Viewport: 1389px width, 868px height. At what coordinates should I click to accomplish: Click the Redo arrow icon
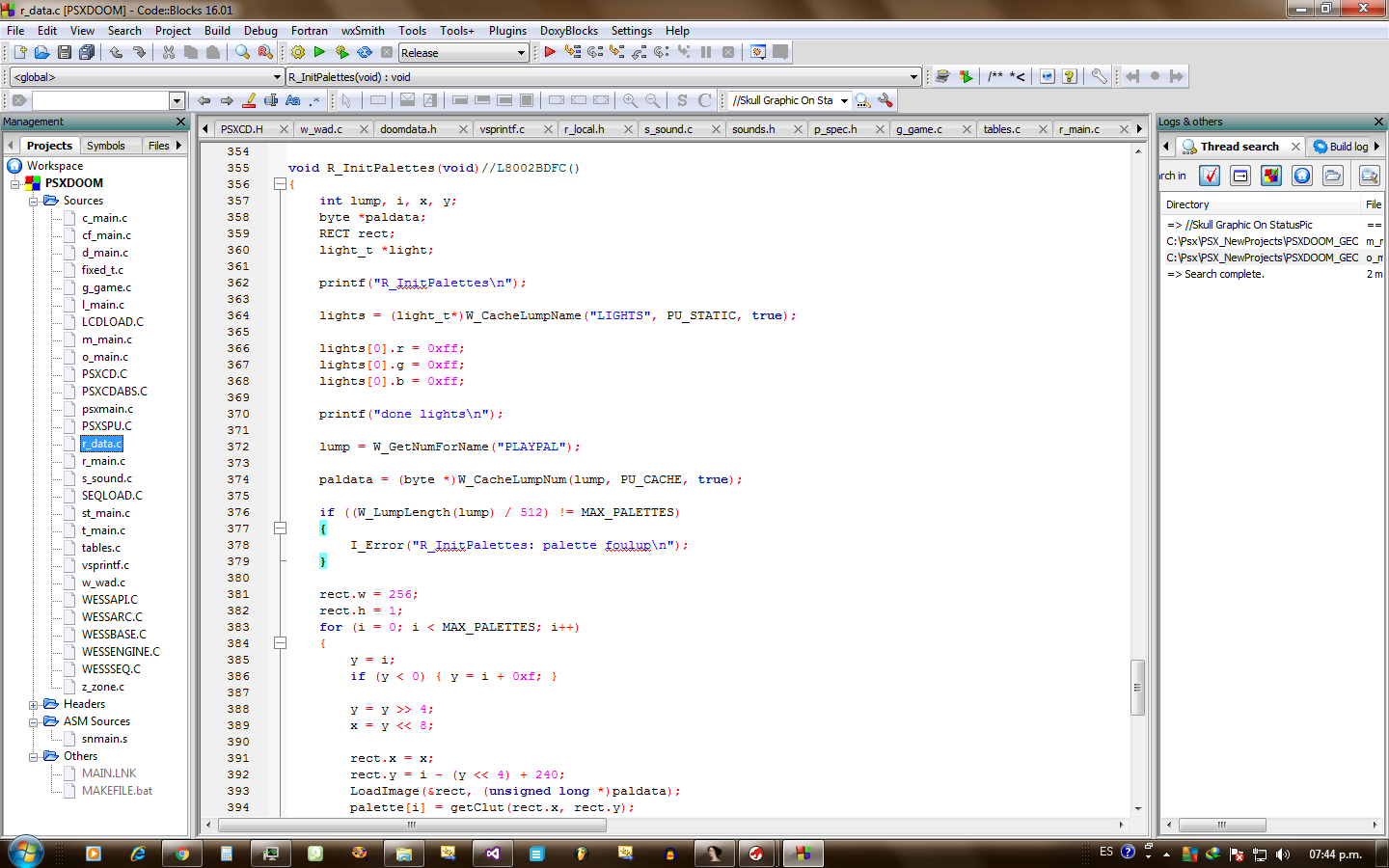point(139,52)
